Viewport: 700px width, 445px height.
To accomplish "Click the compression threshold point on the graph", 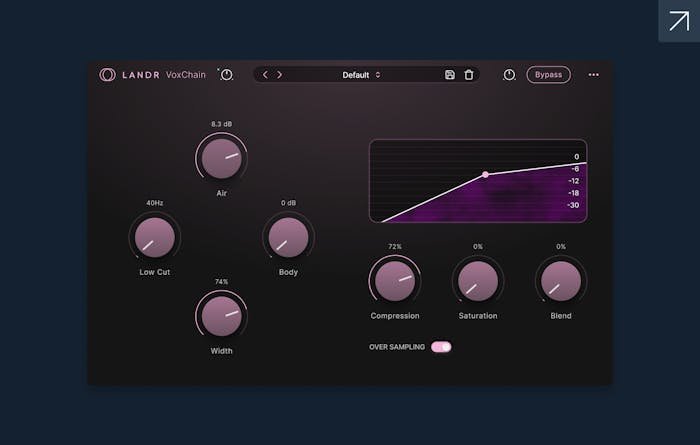I will pos(485,175).
